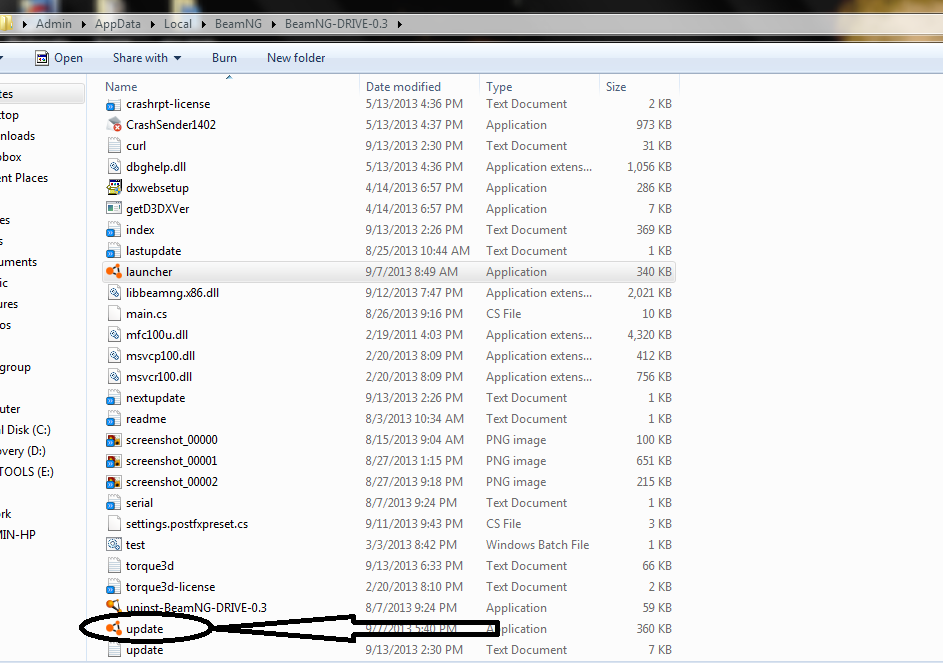
Task: Select the readme document icon
Action: tap(114, 419)
